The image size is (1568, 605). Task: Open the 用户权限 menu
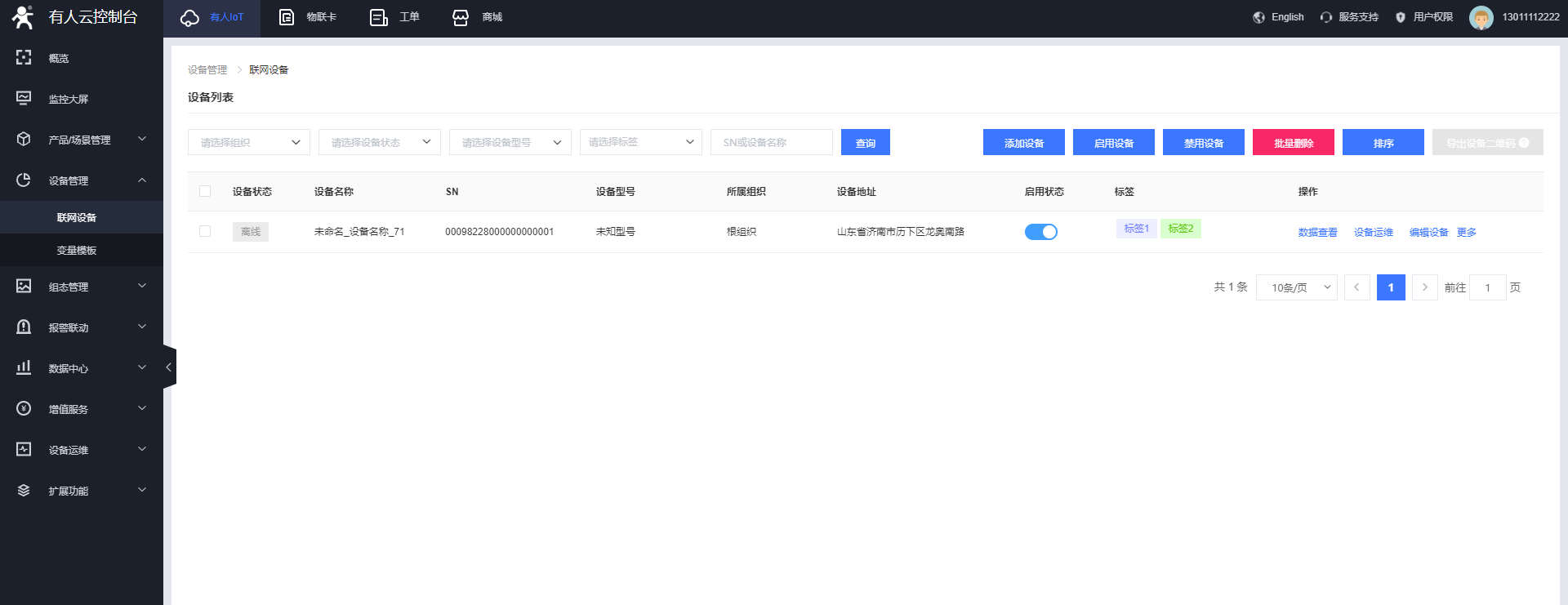click(x=1423, y=17)
